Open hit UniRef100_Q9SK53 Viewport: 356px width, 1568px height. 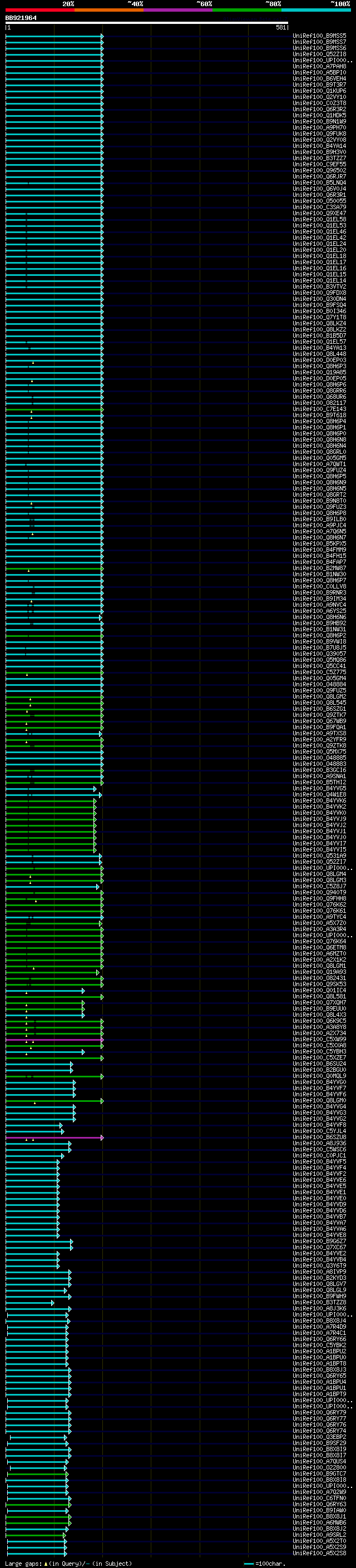coord(319,983)
